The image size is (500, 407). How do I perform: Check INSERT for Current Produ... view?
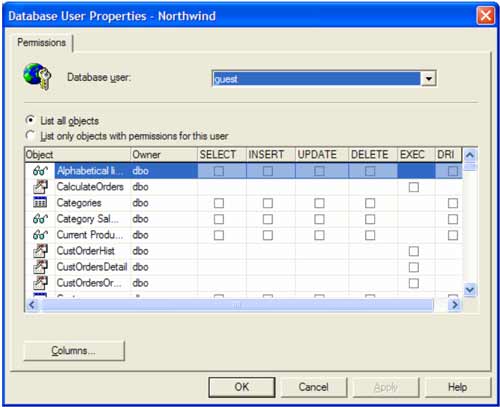268,235
